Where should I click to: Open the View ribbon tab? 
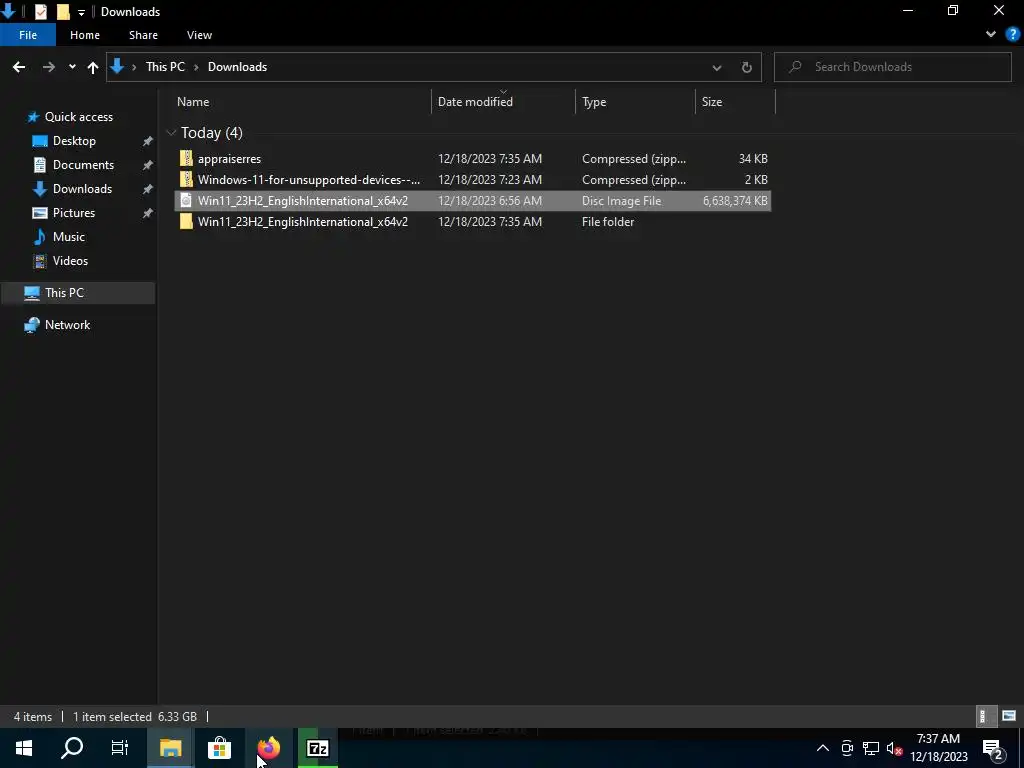199,35
